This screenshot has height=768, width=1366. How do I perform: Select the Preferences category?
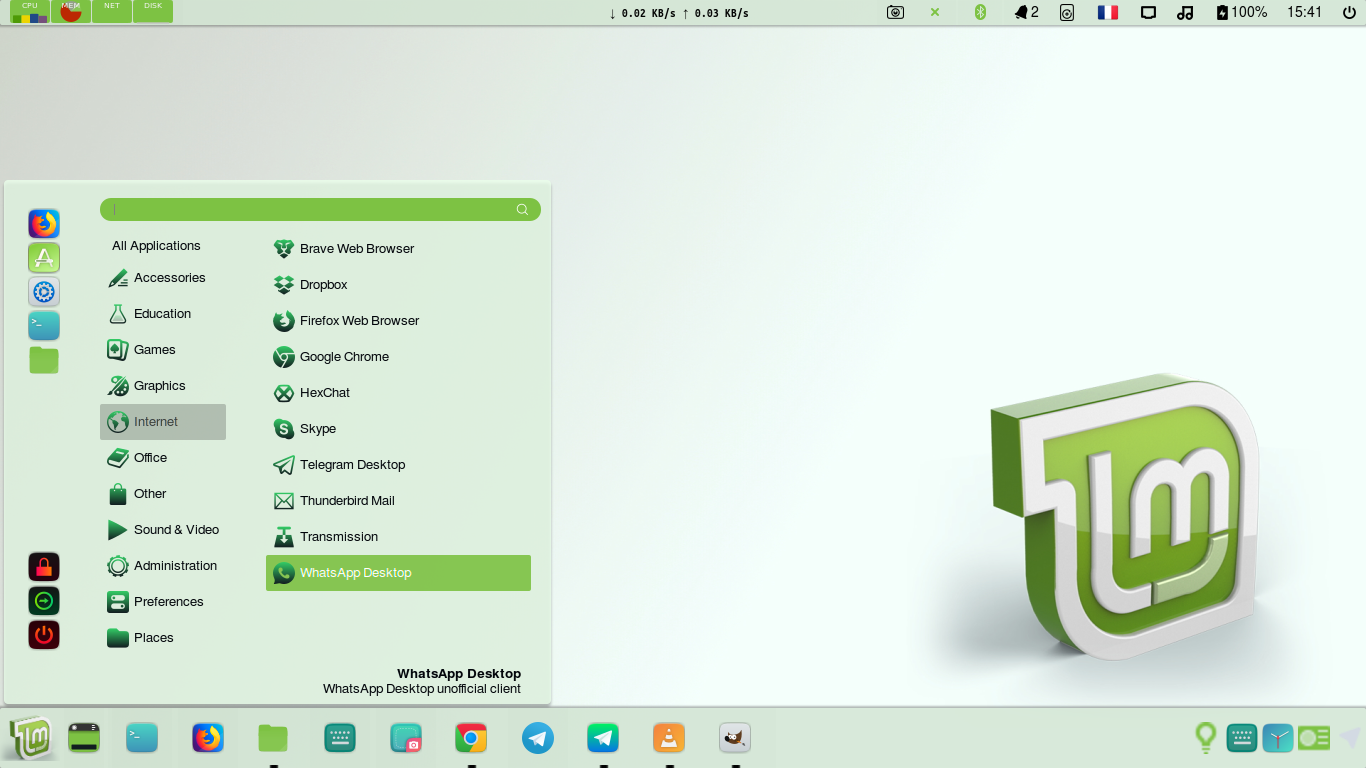(x=163, y=602)
